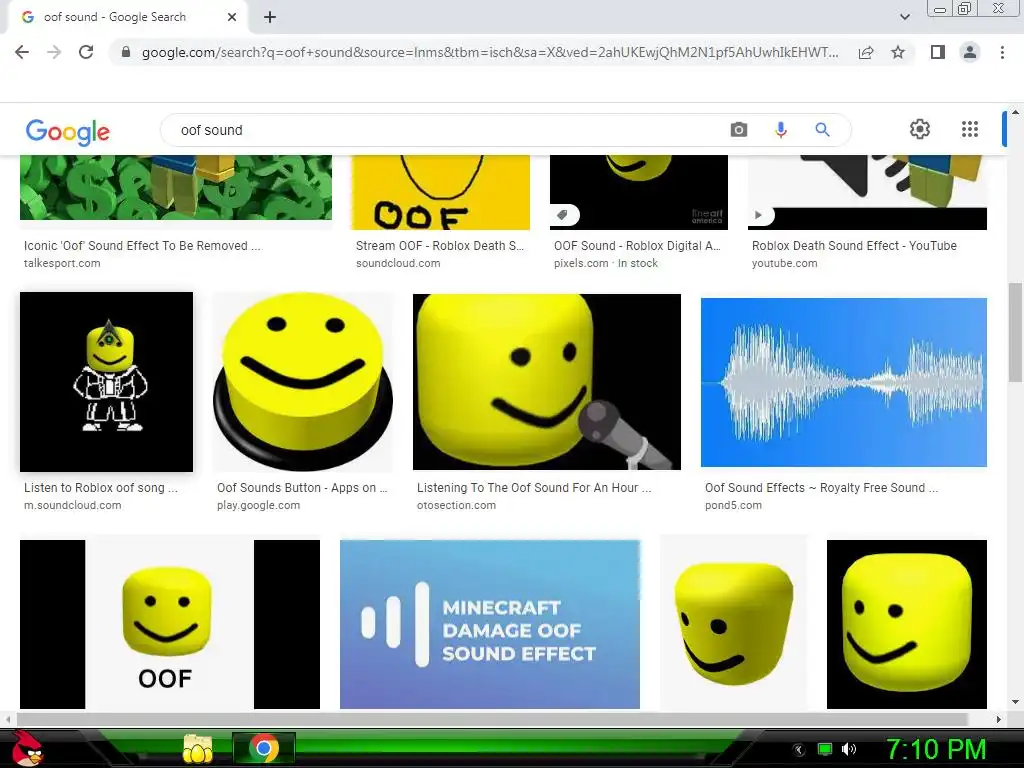Open the Roblox money pile thumbnail

coord(176,187)
